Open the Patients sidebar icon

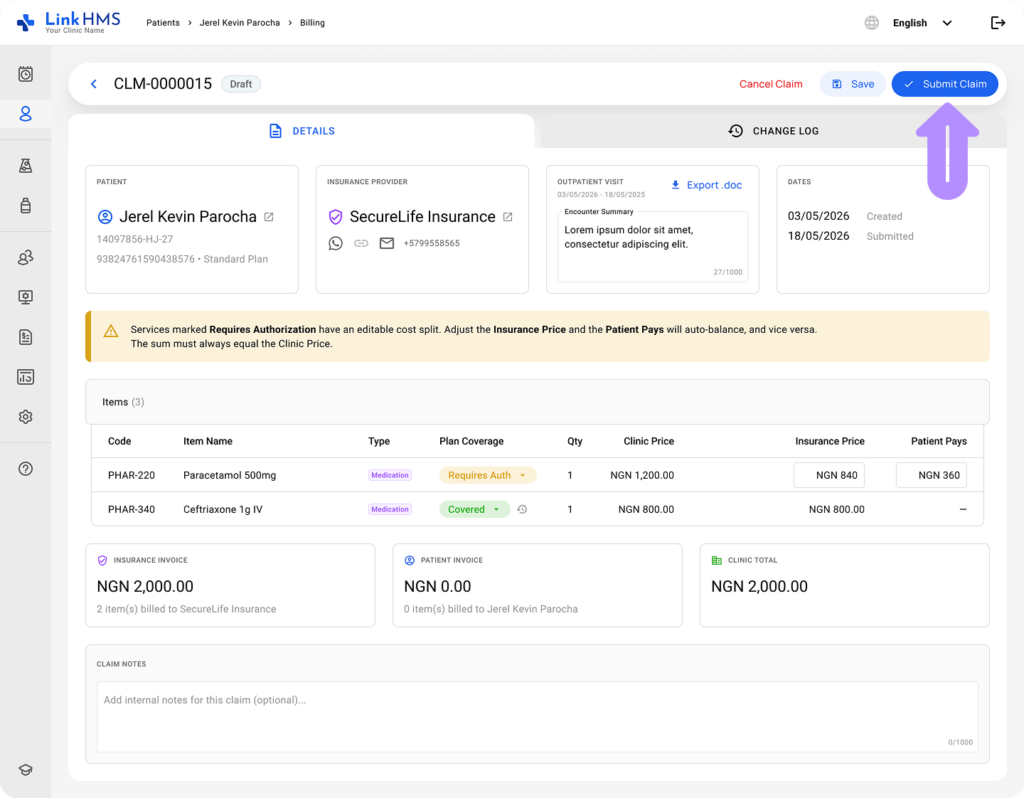click(25, 114)
